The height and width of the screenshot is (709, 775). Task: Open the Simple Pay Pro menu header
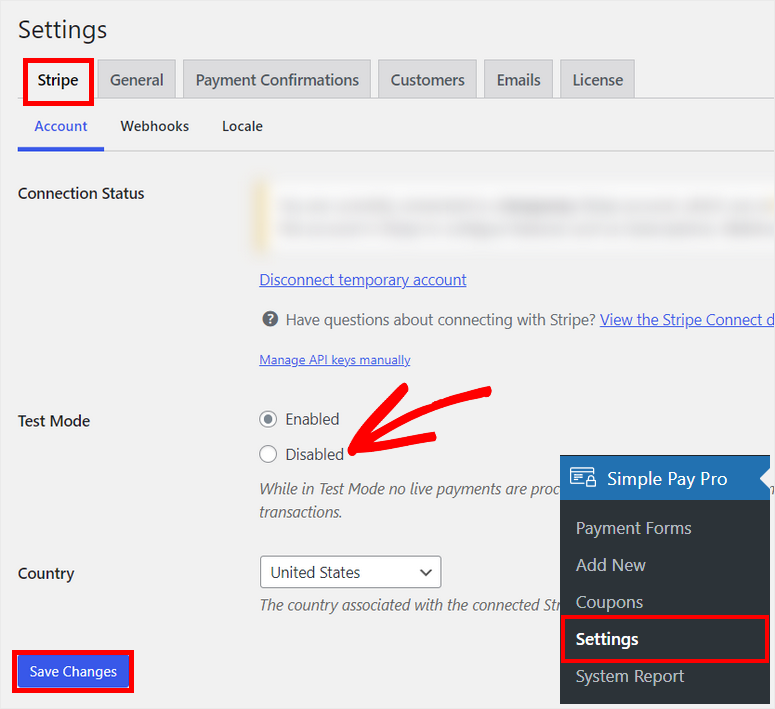665,478
